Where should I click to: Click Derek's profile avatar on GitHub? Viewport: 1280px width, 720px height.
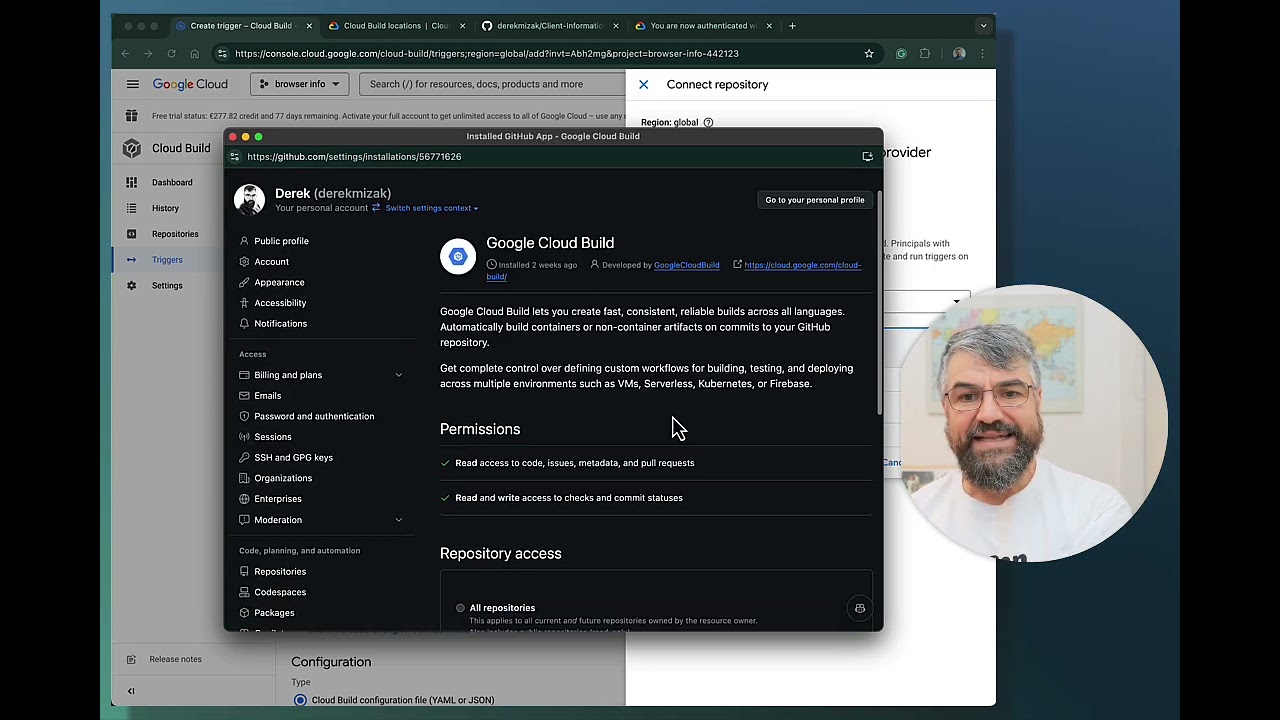249,200
